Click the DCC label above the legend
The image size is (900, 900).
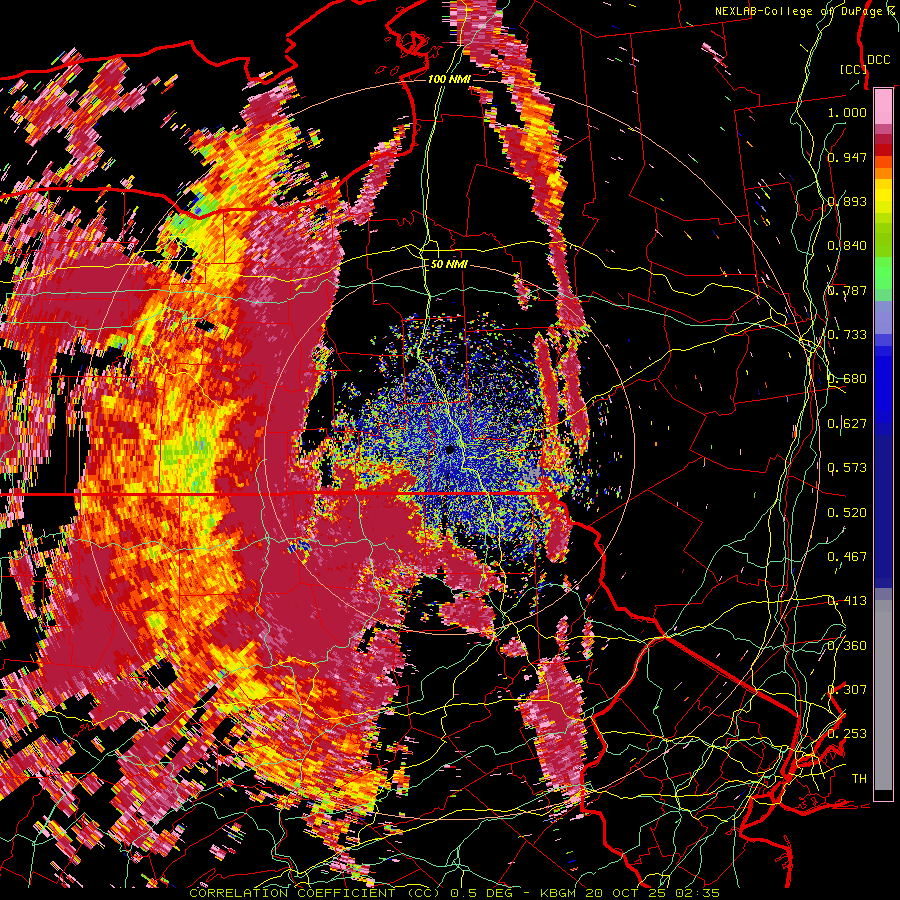click(x=878, y=60)
